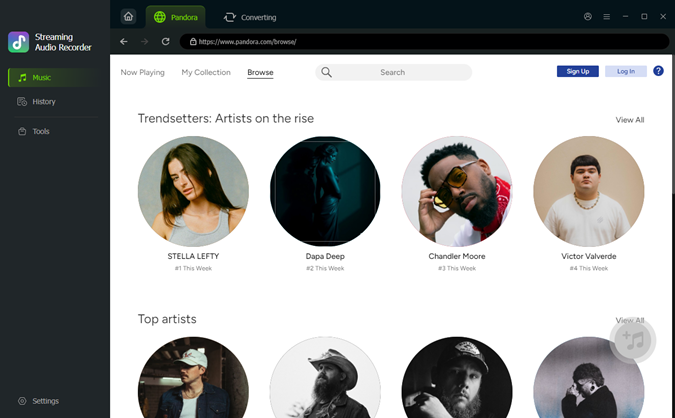Screen dimensions: 675x418
Task: Click the Converting arrows icon
Action: (x=230, y=17)
